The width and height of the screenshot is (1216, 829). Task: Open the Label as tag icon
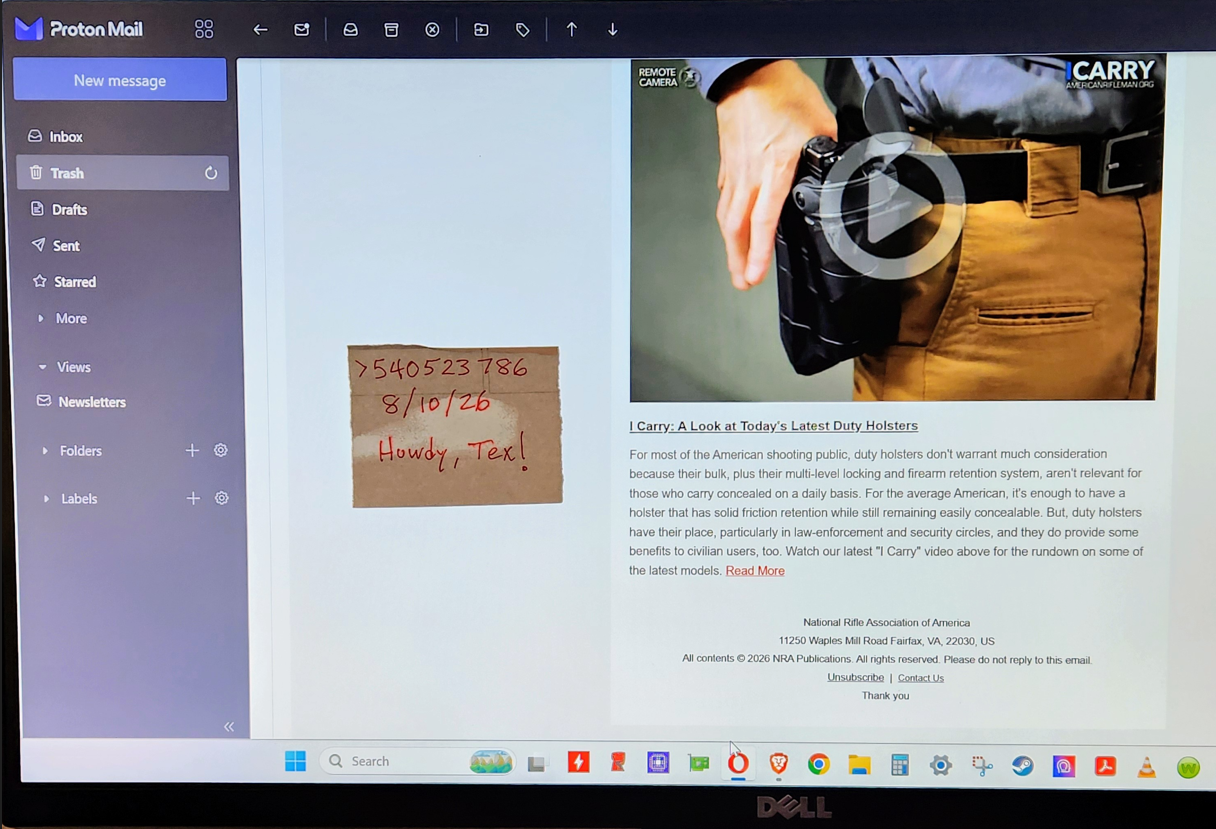click(x=522, y=30)
